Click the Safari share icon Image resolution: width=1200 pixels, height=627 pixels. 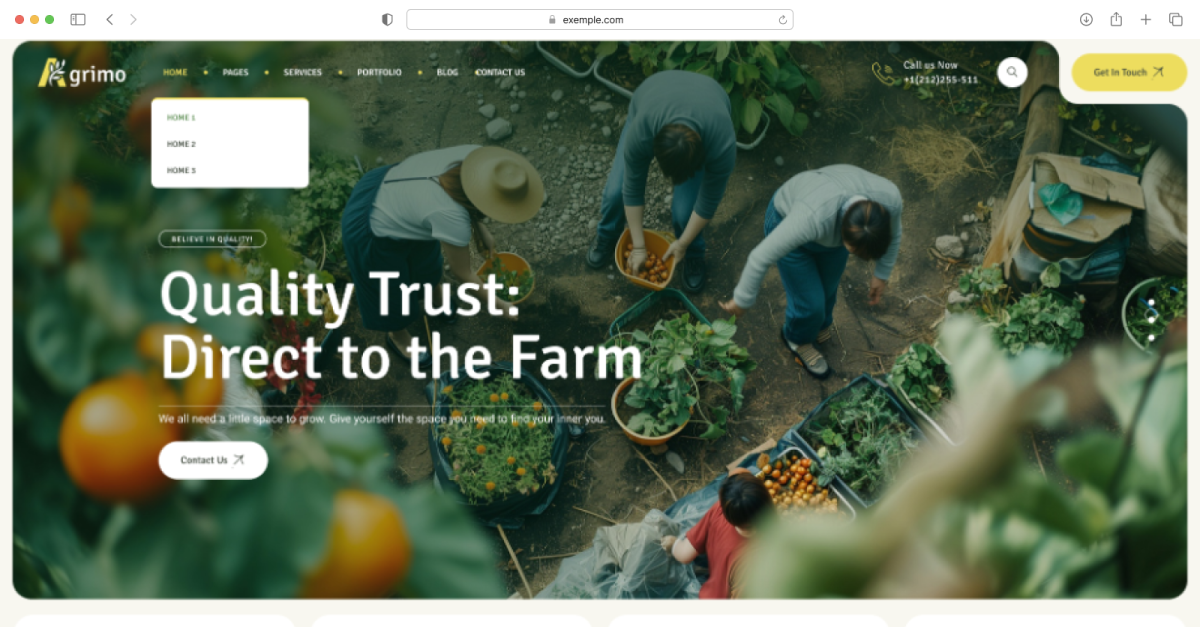coord(1116,19)
